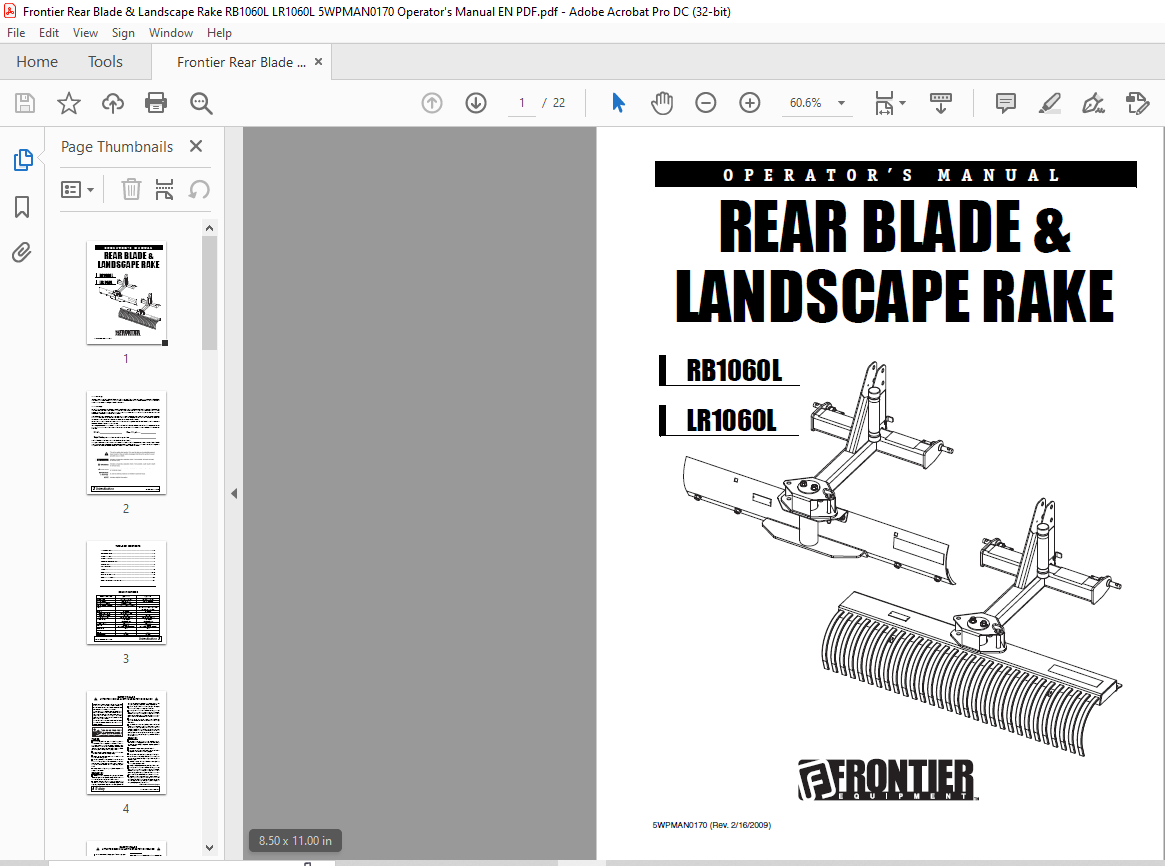
Task: Zoom out with the minus icon
Action: tap(705, 102)
